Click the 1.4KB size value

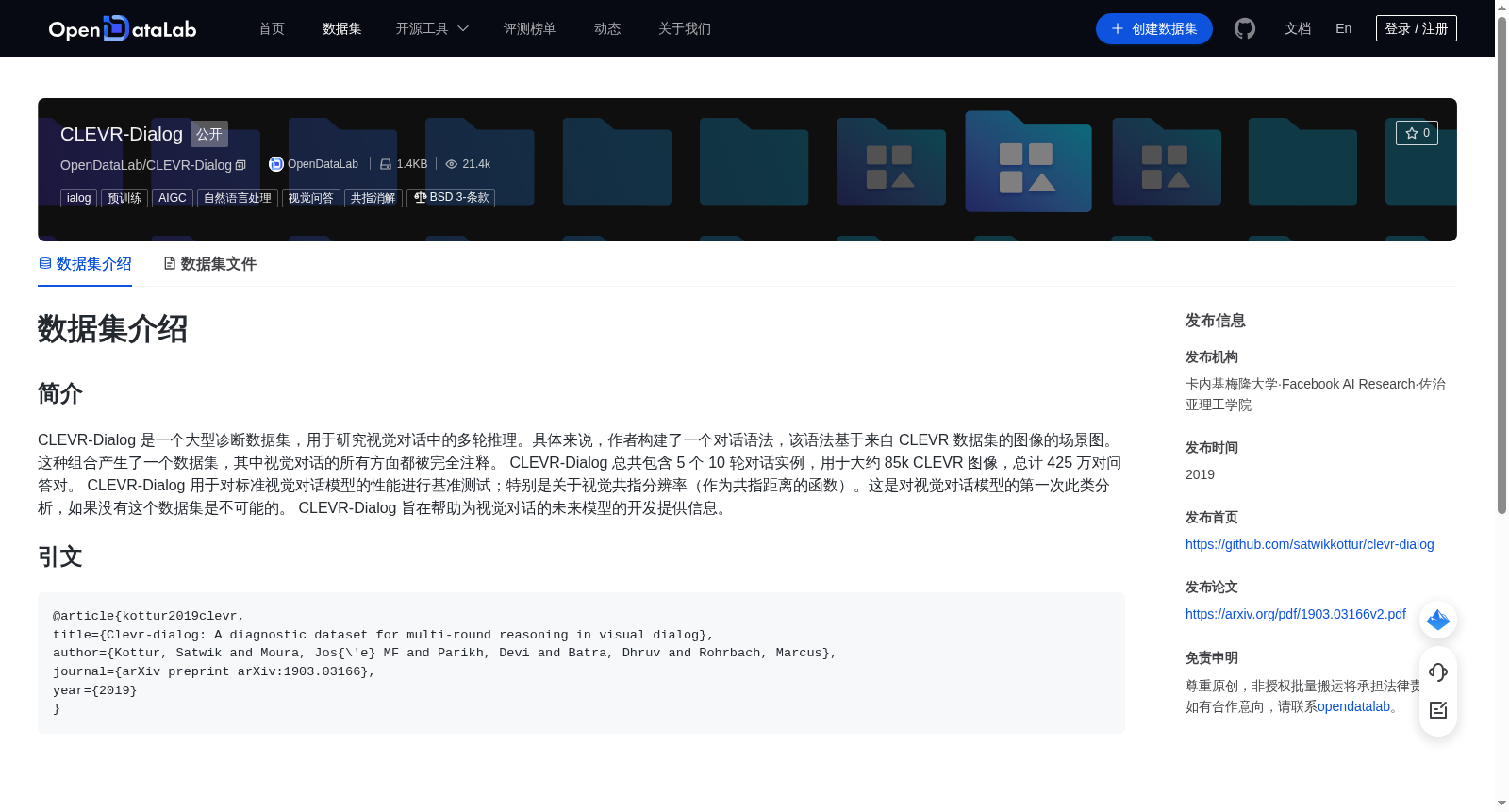pyautogui.click(x=412, y=164)
